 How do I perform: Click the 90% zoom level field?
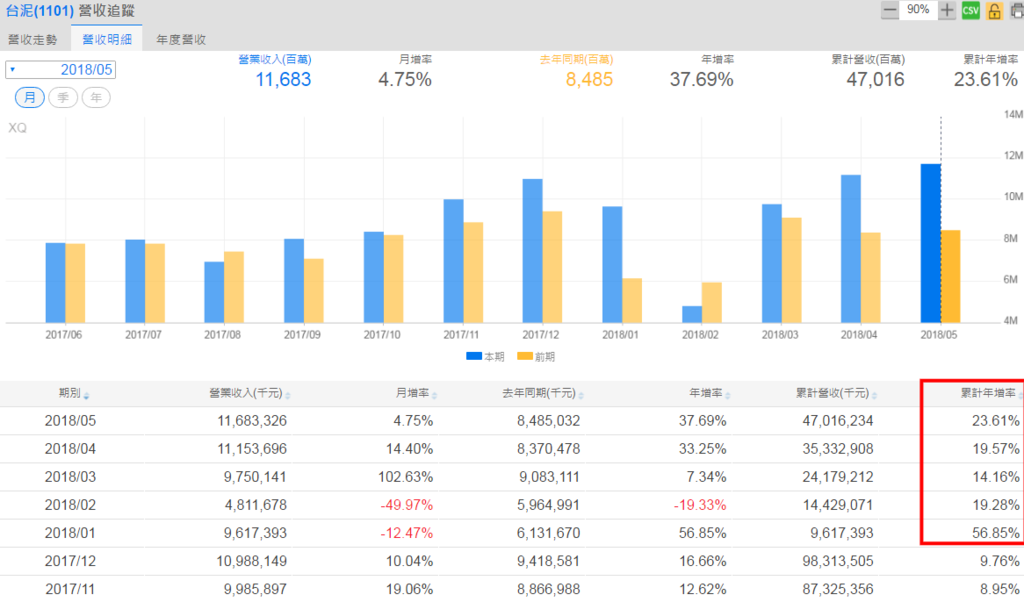[x=918, y=10]
